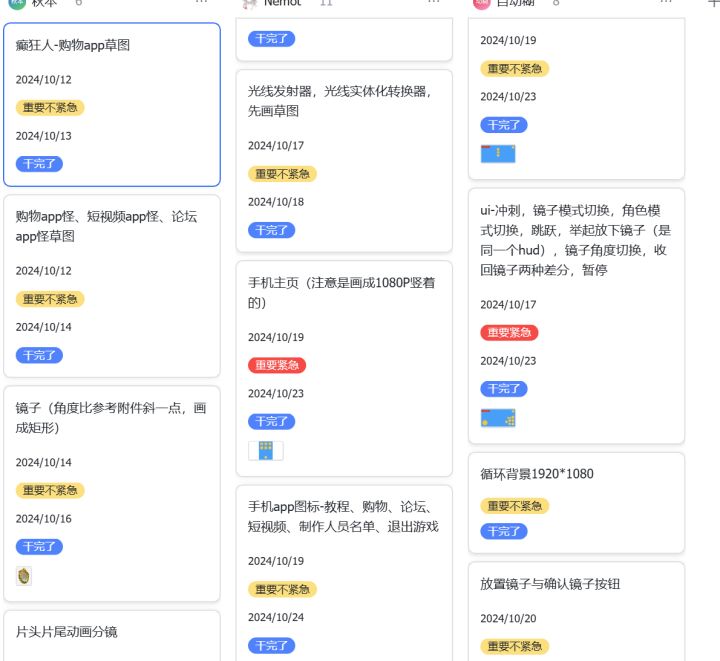
Task: Click 重要紧急 tag on ui-冲刺 card
Action: pos(509,333)
